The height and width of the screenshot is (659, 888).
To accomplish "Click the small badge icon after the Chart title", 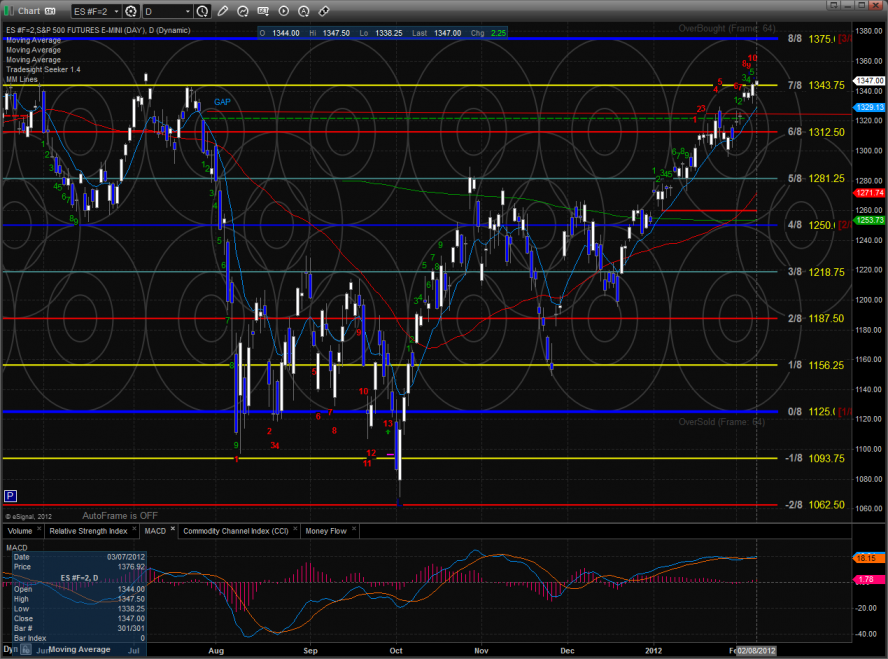I will coord(50,11).
